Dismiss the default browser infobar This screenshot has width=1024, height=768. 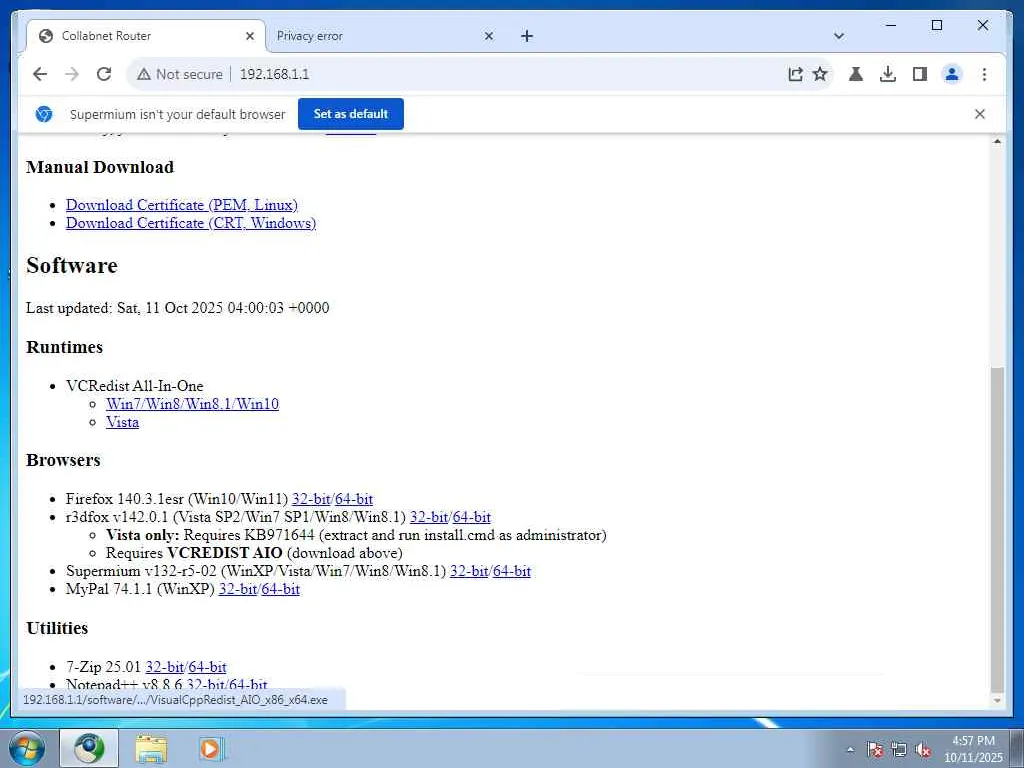pos(980,114)
